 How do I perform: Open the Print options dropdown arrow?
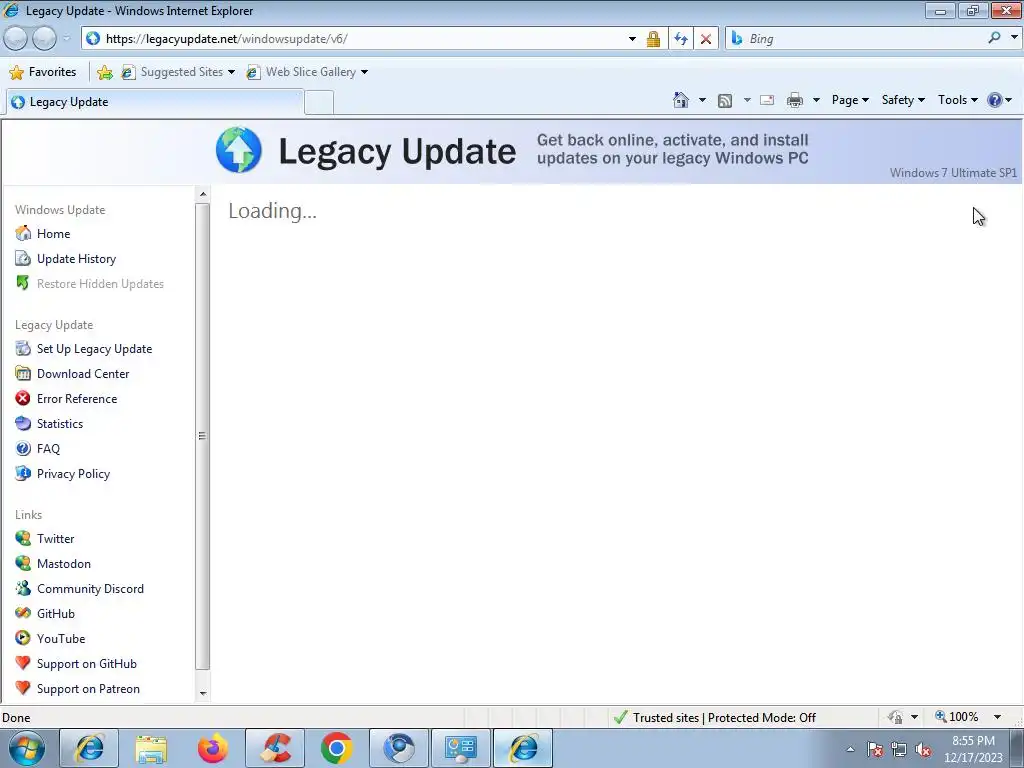(816, 100)
